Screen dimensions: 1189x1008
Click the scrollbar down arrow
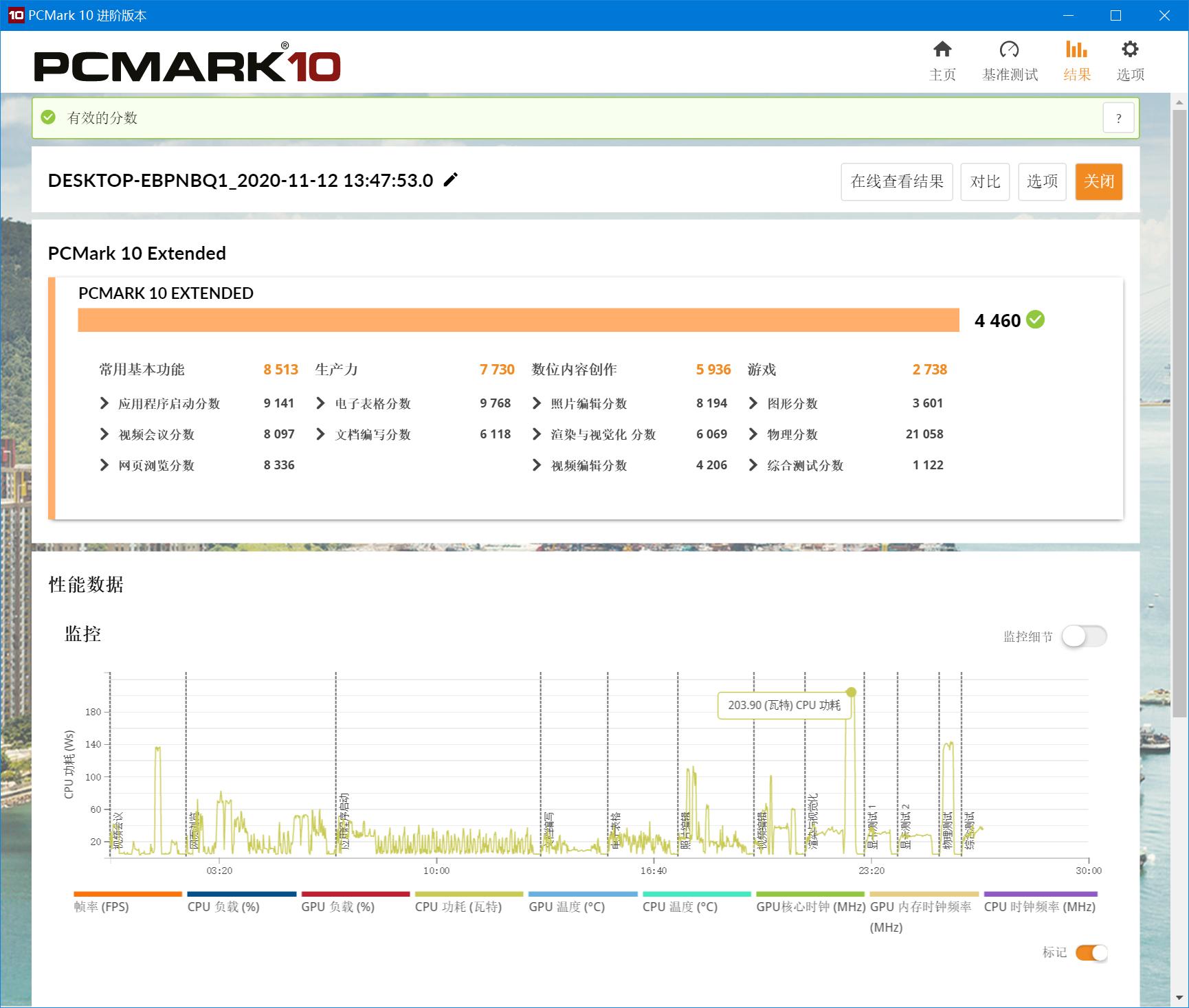[x=1179, y=997]
